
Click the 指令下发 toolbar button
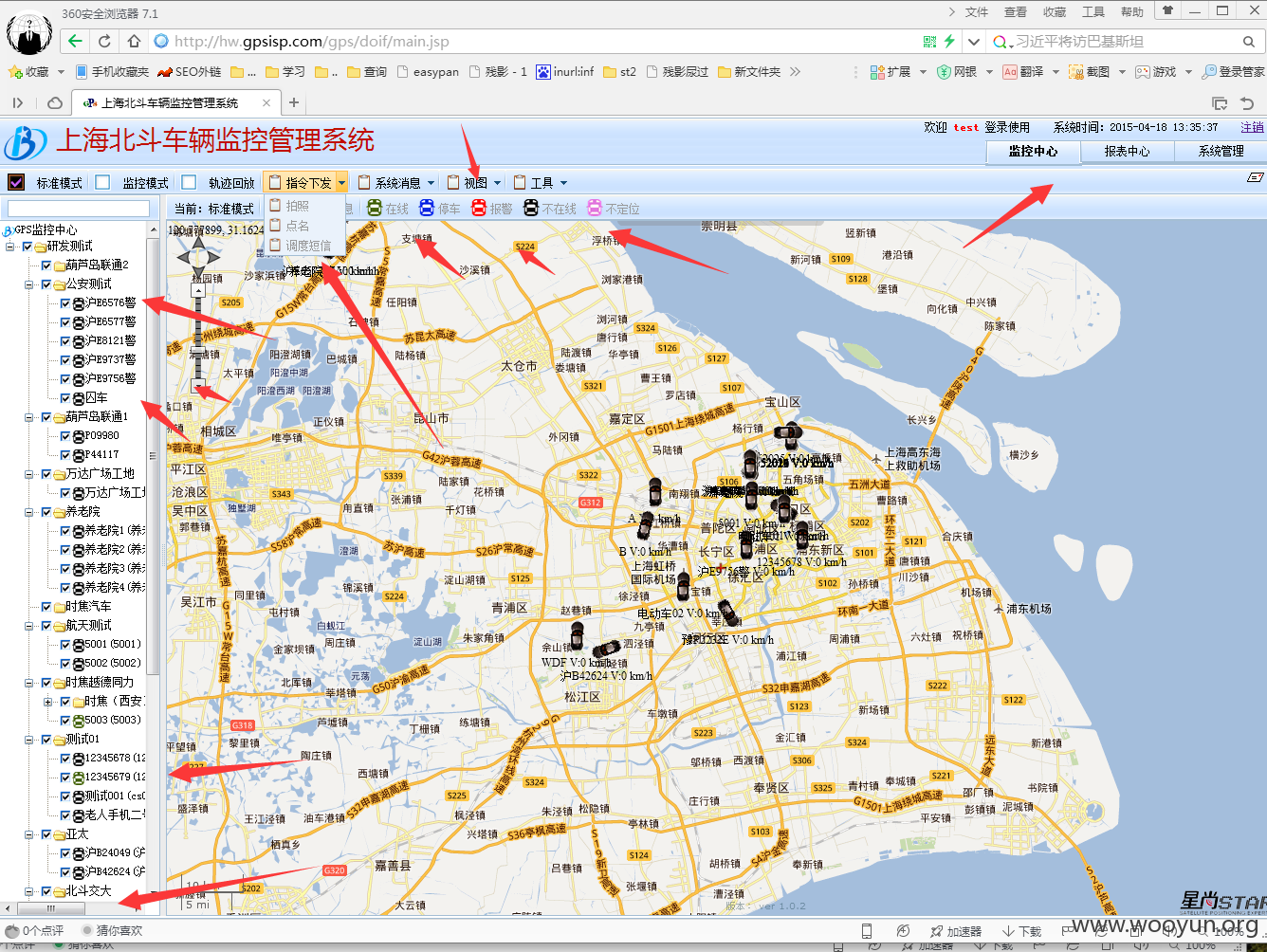[300, 183]
